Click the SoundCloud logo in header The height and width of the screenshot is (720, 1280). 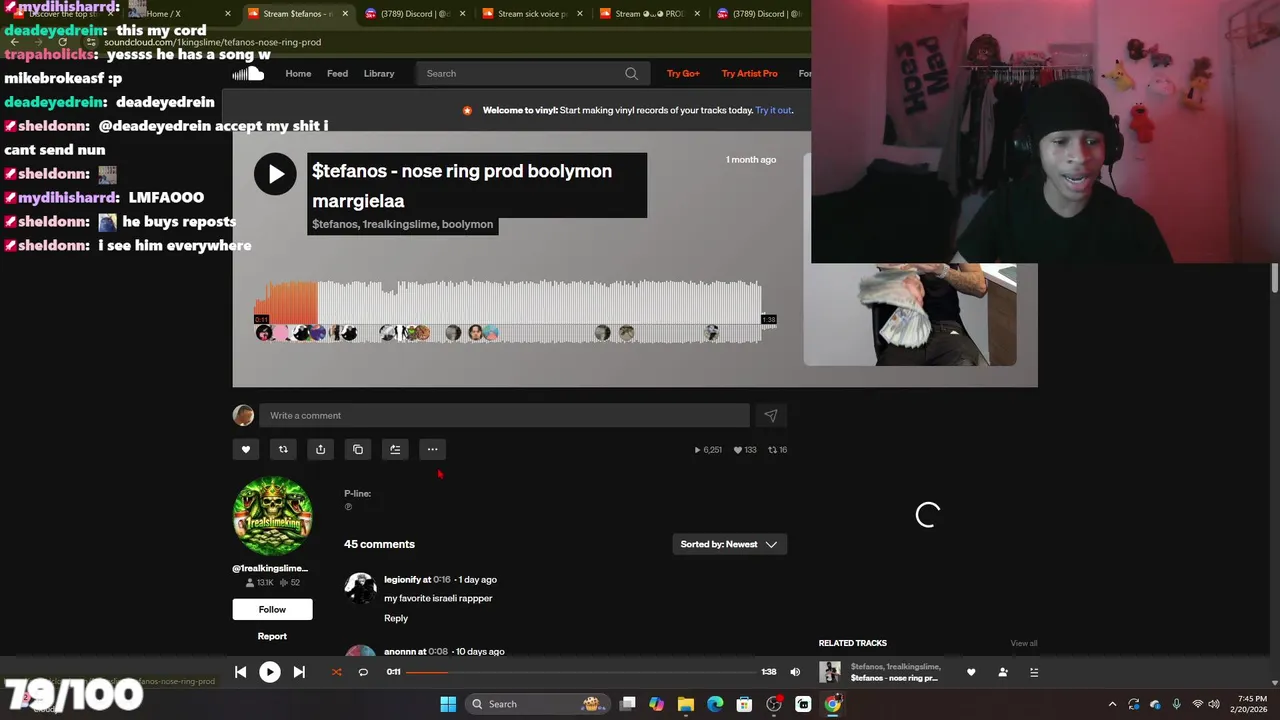(248, 73)
